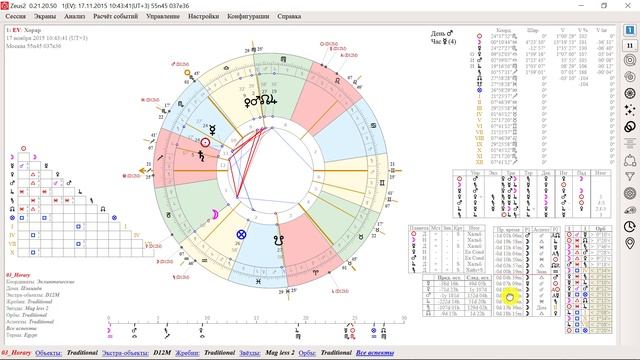Click the blue Part of Fortune symbol
This screenshot has height=360, width=640.
click(x=241, y=235)
